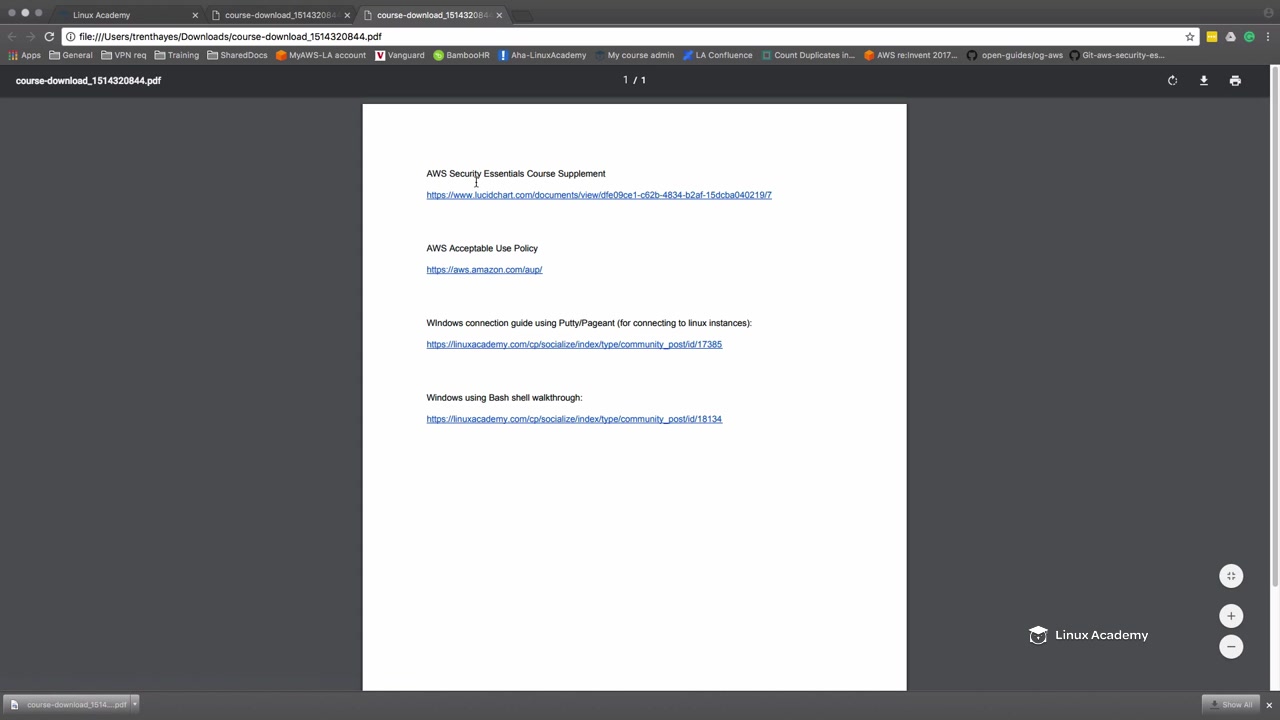The image size is (1280, 720).
Task: Go back in browser history
Action: (12, 36)
